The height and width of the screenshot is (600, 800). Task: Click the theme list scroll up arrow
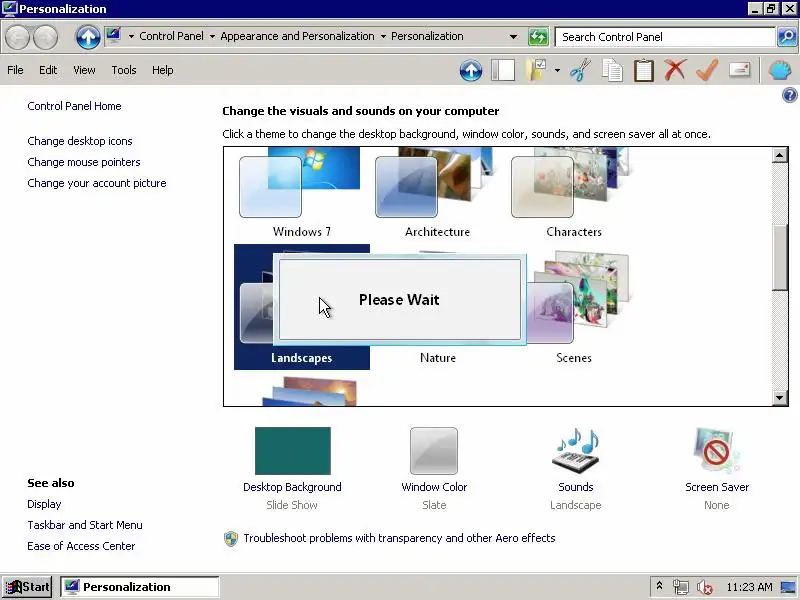(780, 155)
